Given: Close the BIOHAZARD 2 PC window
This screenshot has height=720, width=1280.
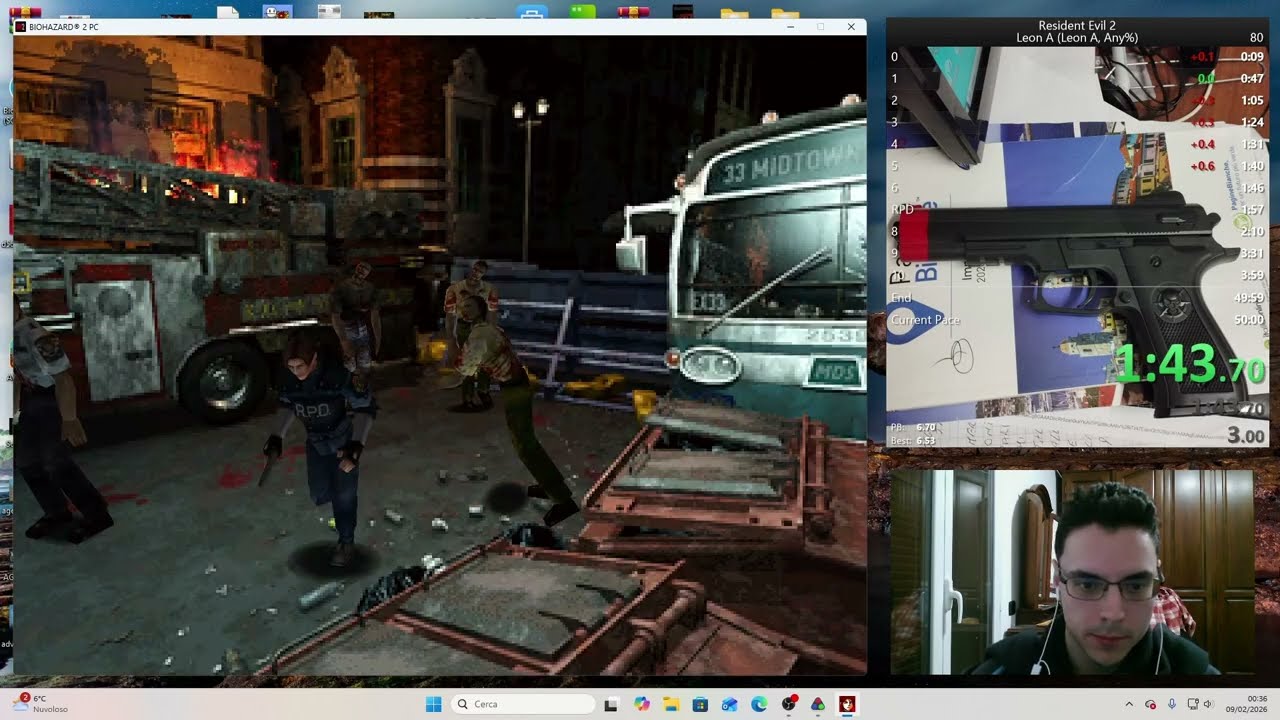Looking at the screenshot, I should pos(851,27).
